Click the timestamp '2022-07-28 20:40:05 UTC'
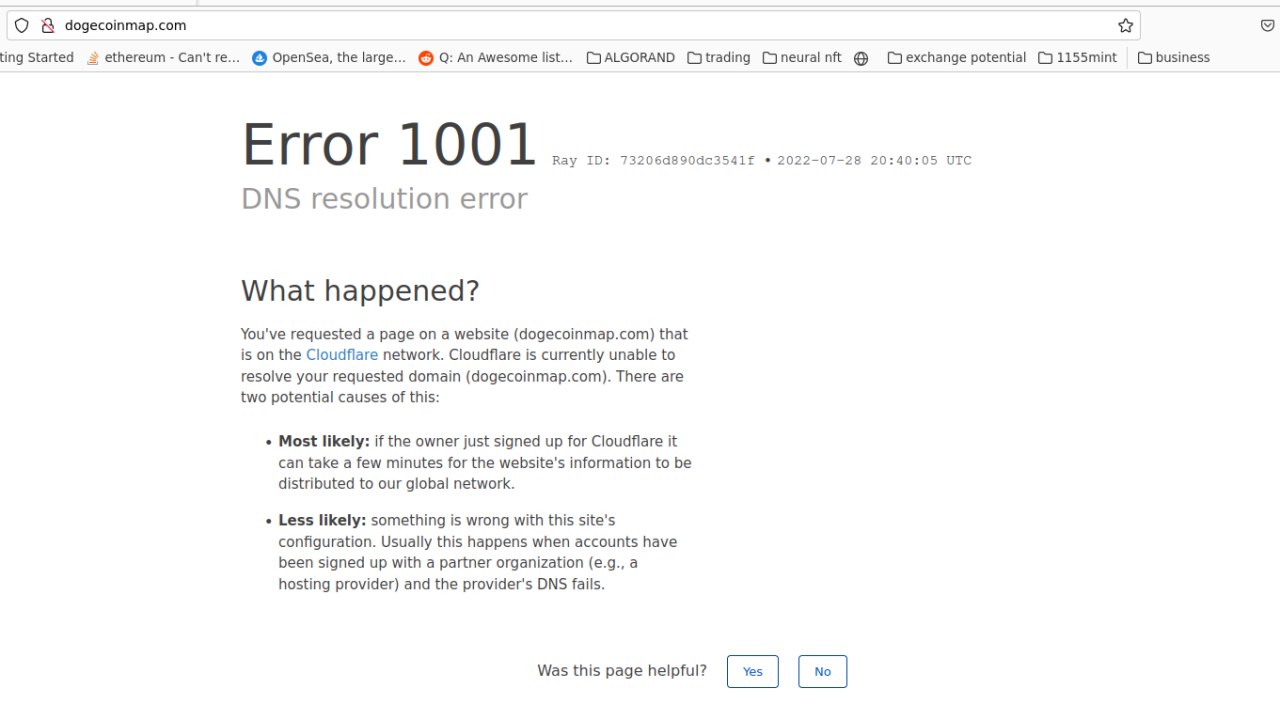 (x=874, y=161)
